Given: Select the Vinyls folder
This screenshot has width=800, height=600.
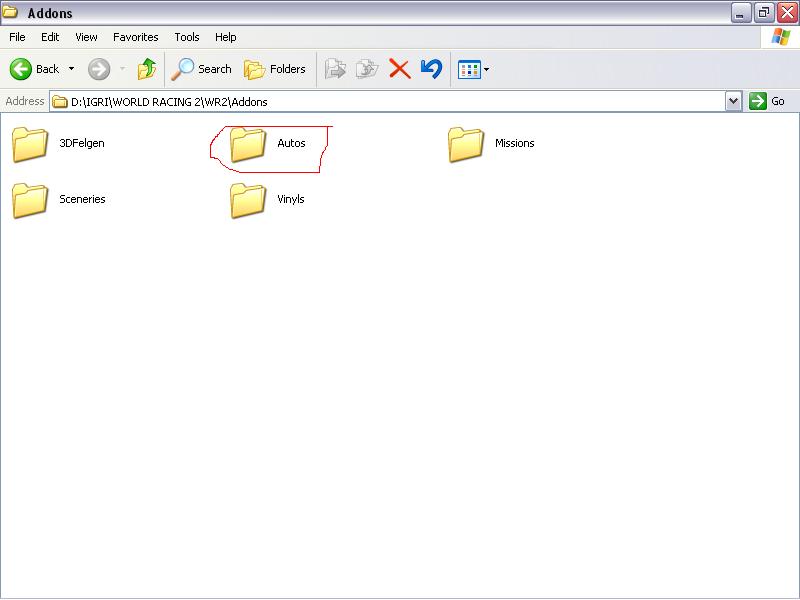Looking at the screenshot, I should [248, 200].
